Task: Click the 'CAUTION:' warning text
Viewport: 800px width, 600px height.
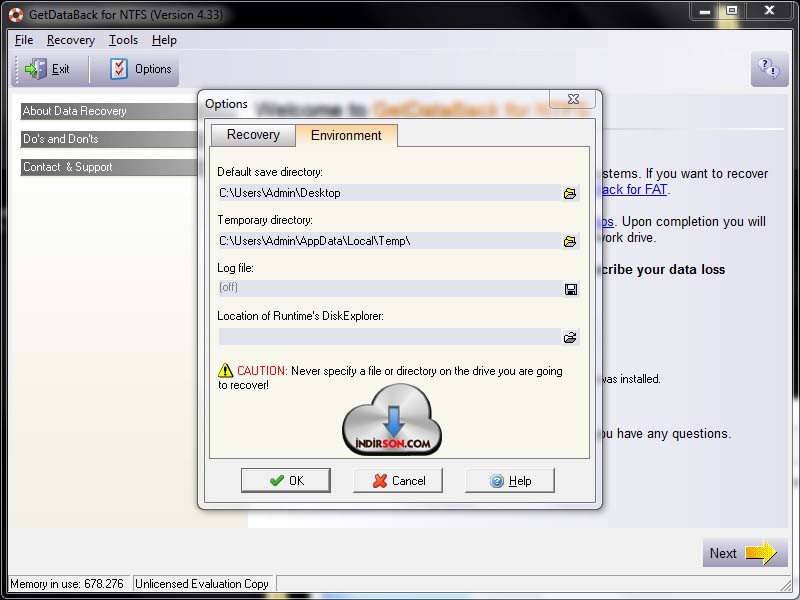Action: [262, 371]
